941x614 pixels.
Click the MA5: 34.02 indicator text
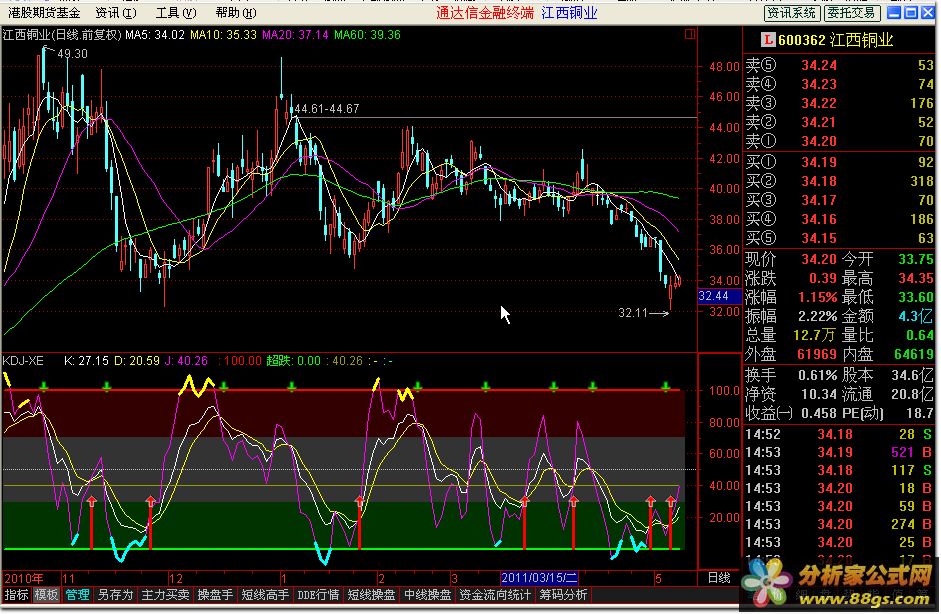[155, 35]
